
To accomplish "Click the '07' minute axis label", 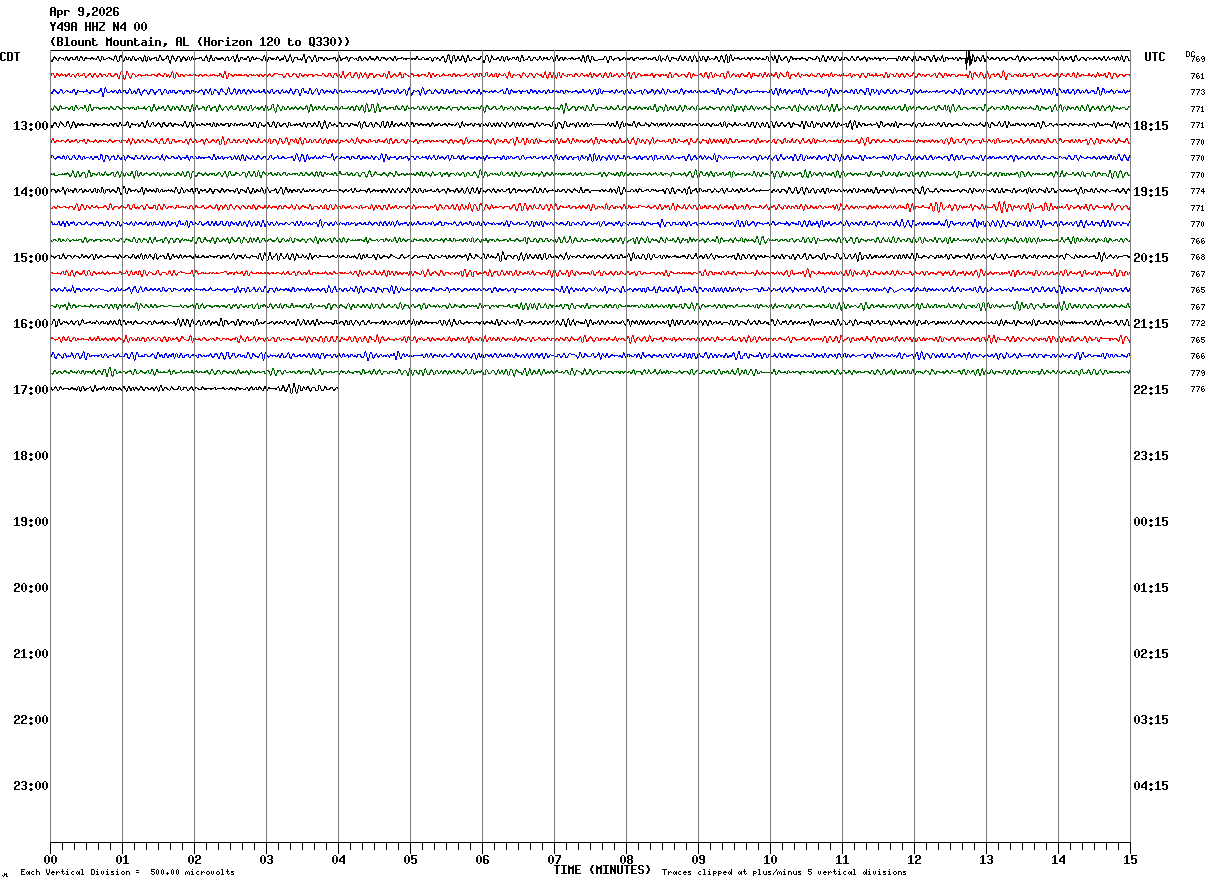I will [x=554, y=860].
